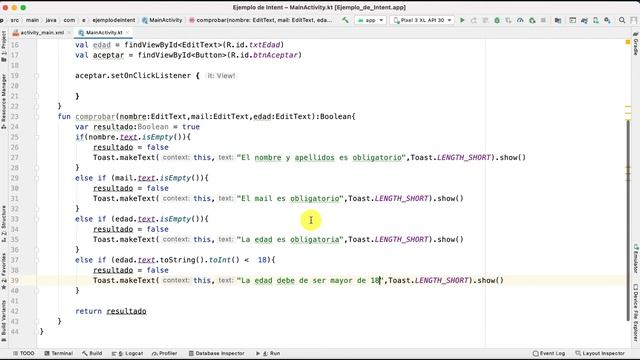The image size is (640, 360).
Task: Click the main breadcrumb
Action: pyautogui.click(x=32, y=20)
